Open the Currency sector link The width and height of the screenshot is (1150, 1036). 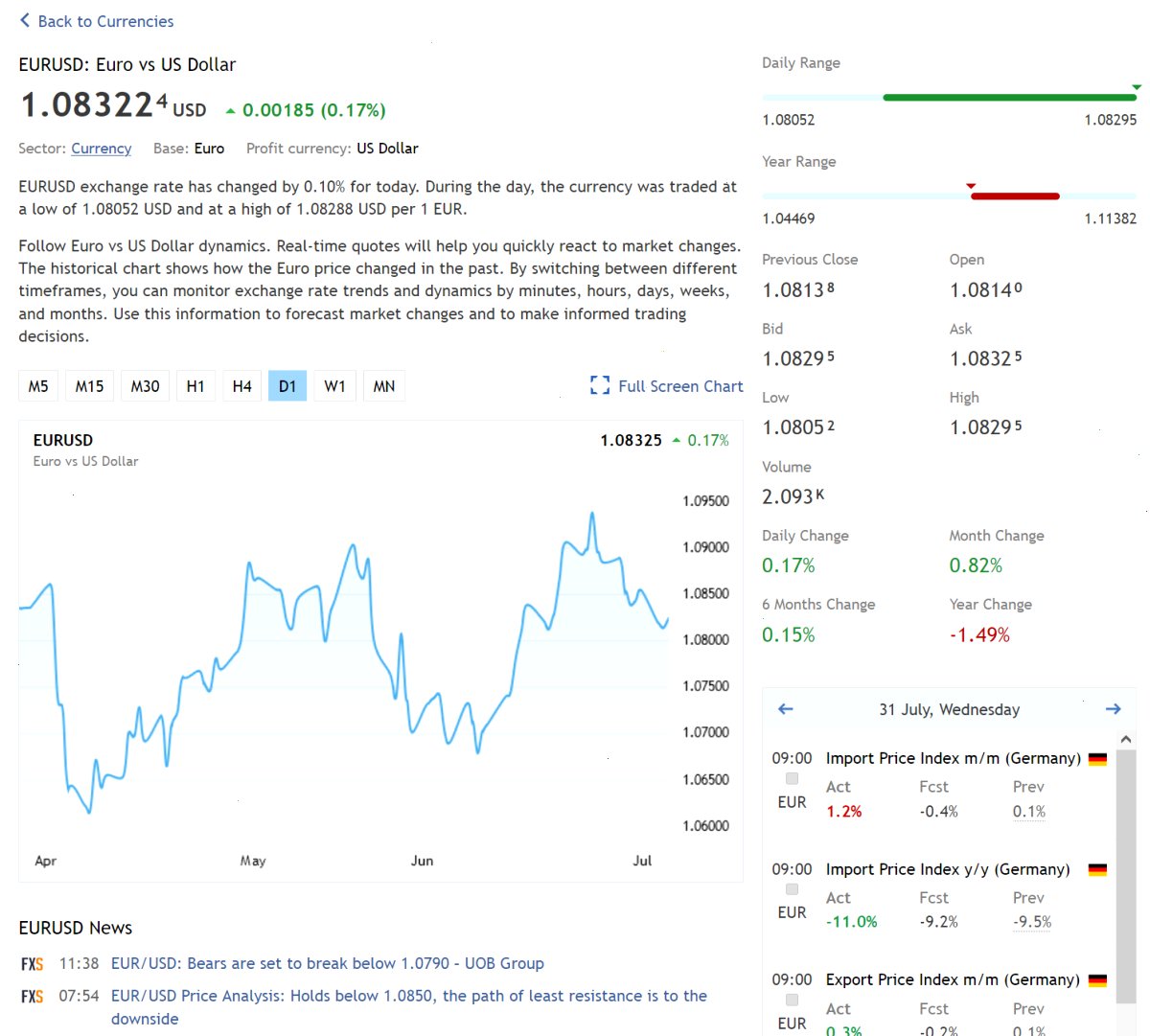[x=101, y=149]
